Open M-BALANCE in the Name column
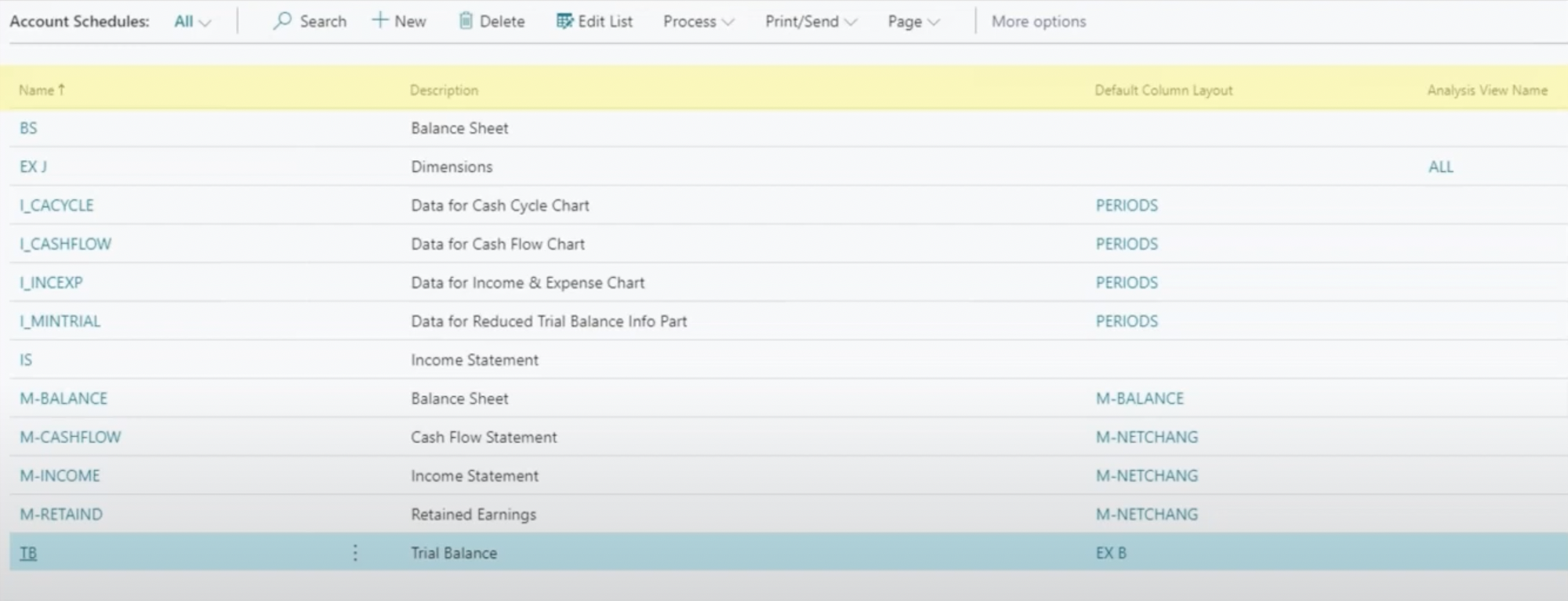1568x601 pixels. tap(64, 399)
